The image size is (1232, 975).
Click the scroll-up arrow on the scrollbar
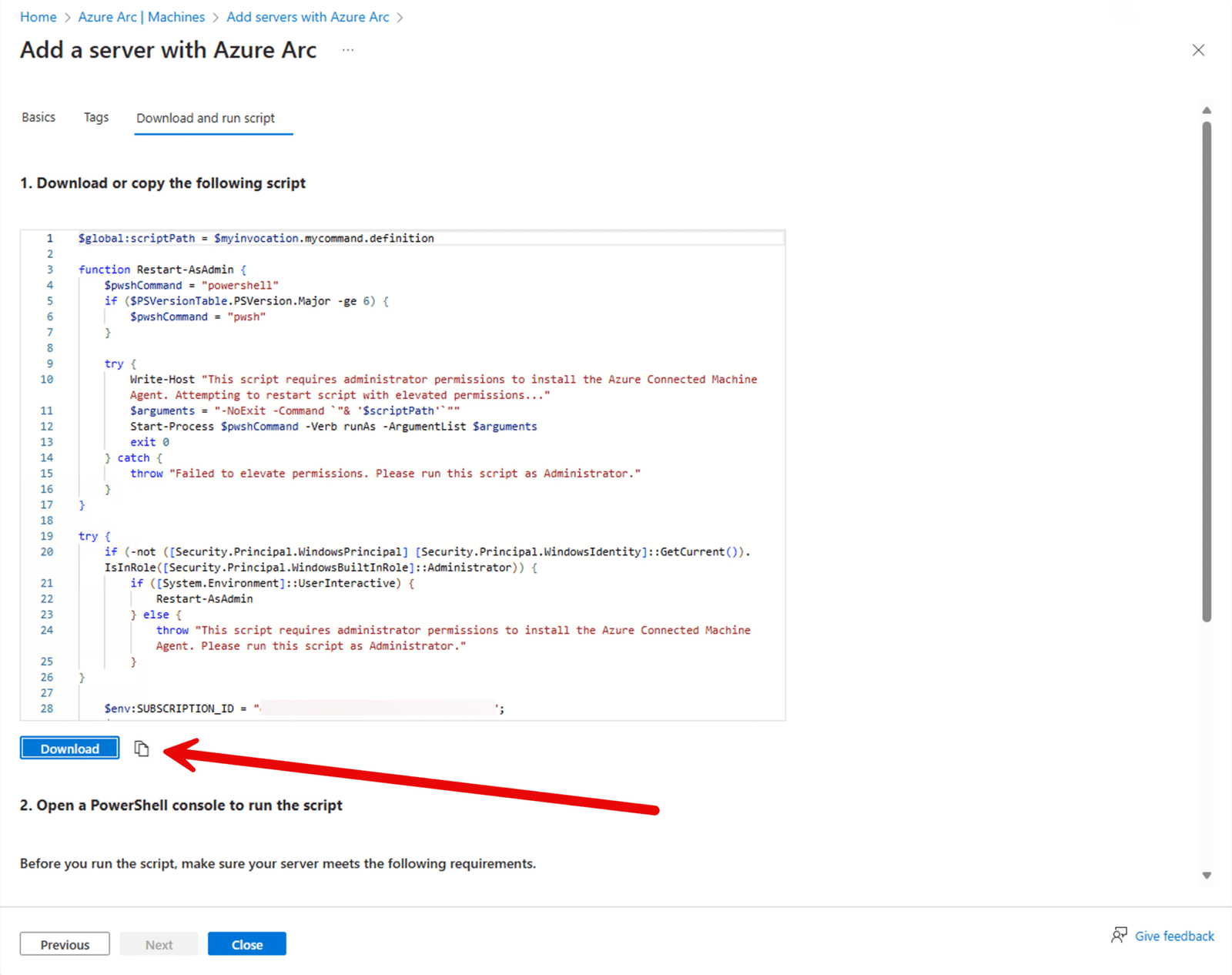click(1206, 110)
